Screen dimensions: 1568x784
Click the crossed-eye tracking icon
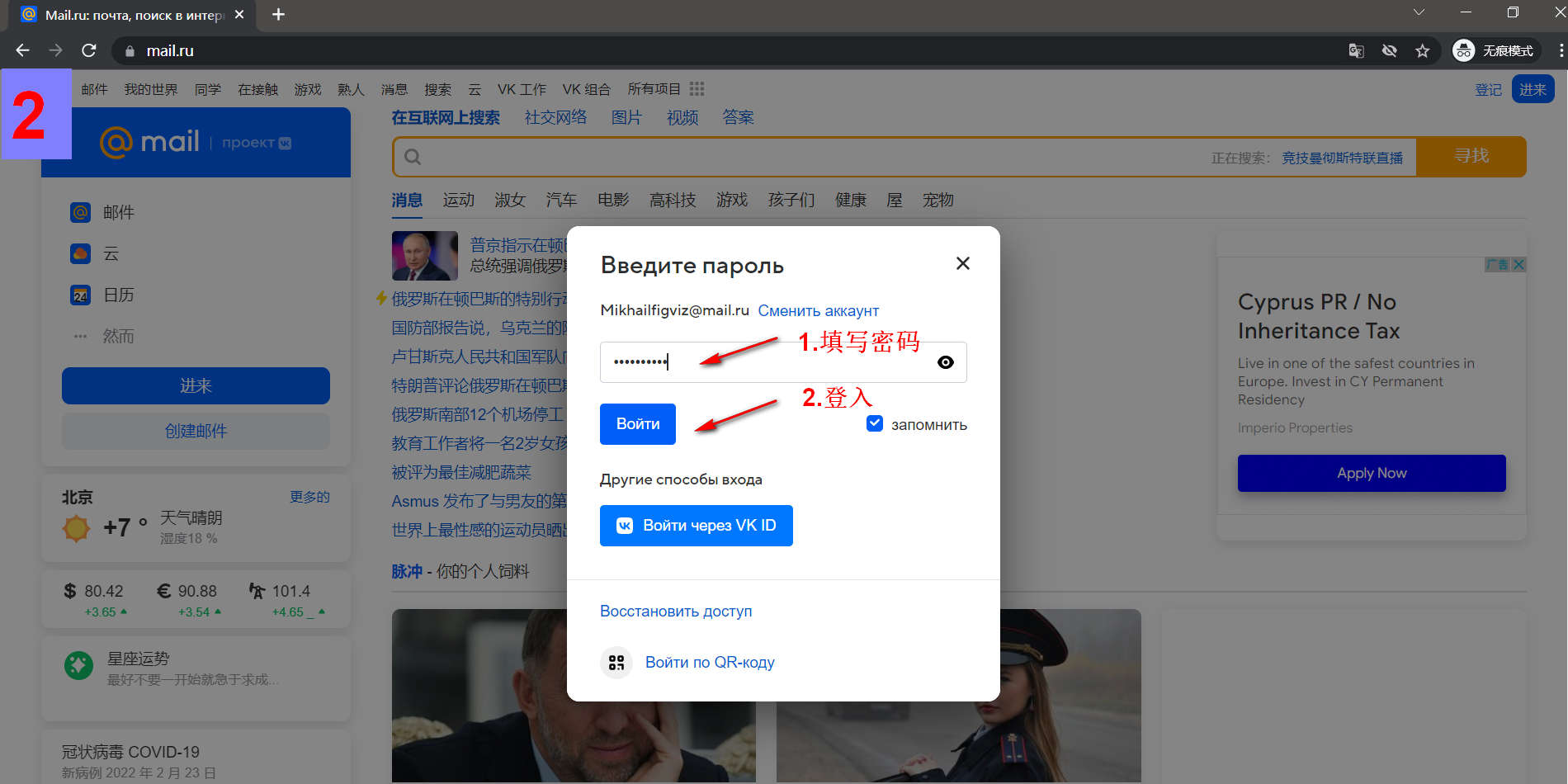(x=1390, y=51)
